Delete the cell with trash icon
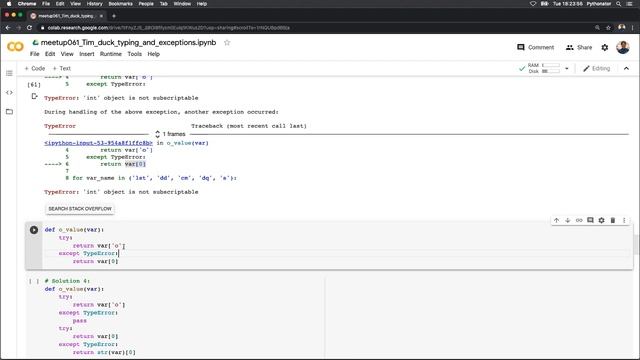 tap(613, 220)
